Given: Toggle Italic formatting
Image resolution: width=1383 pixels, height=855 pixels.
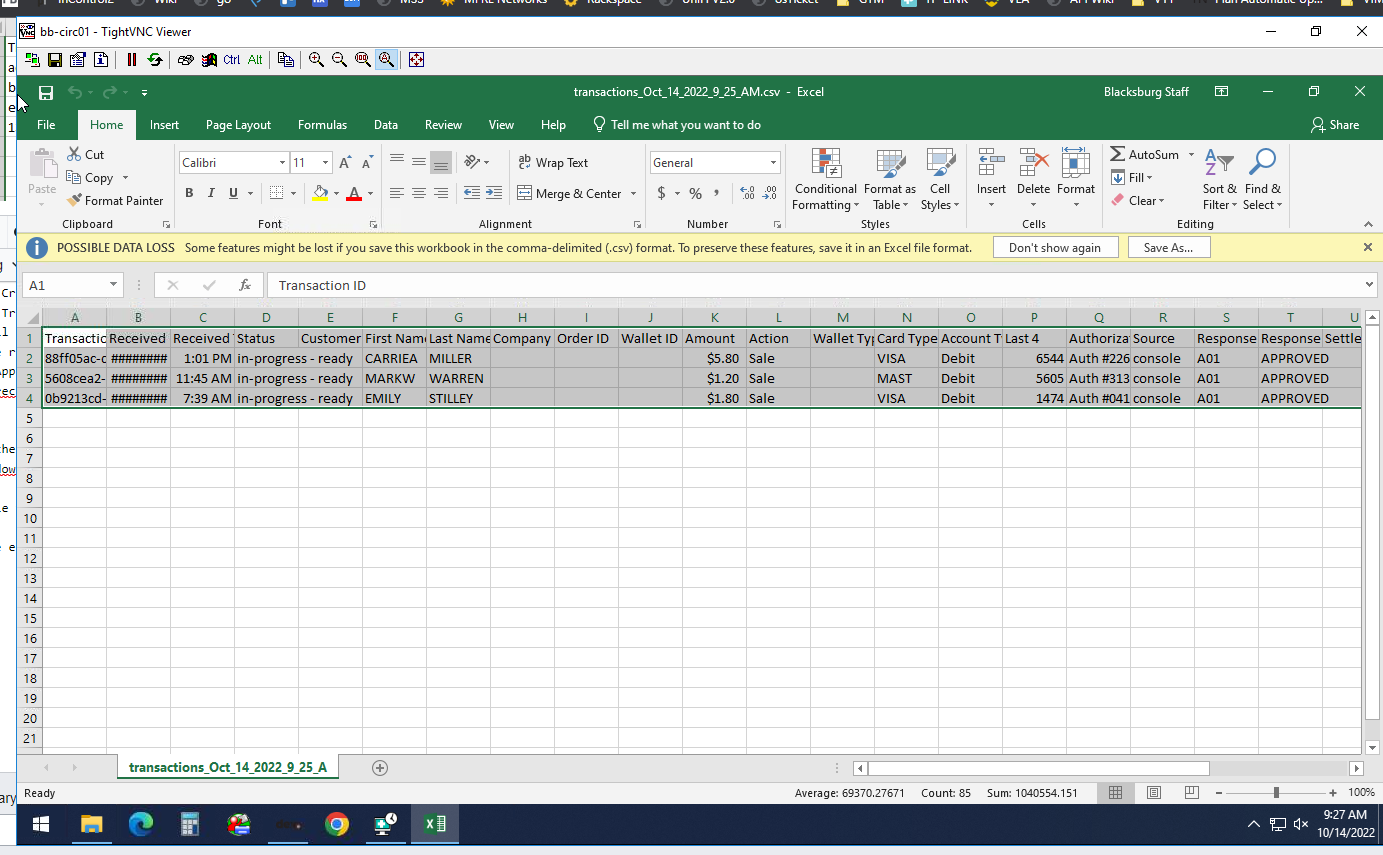Looking at the screenshot, I should click(x=211, y=193).
